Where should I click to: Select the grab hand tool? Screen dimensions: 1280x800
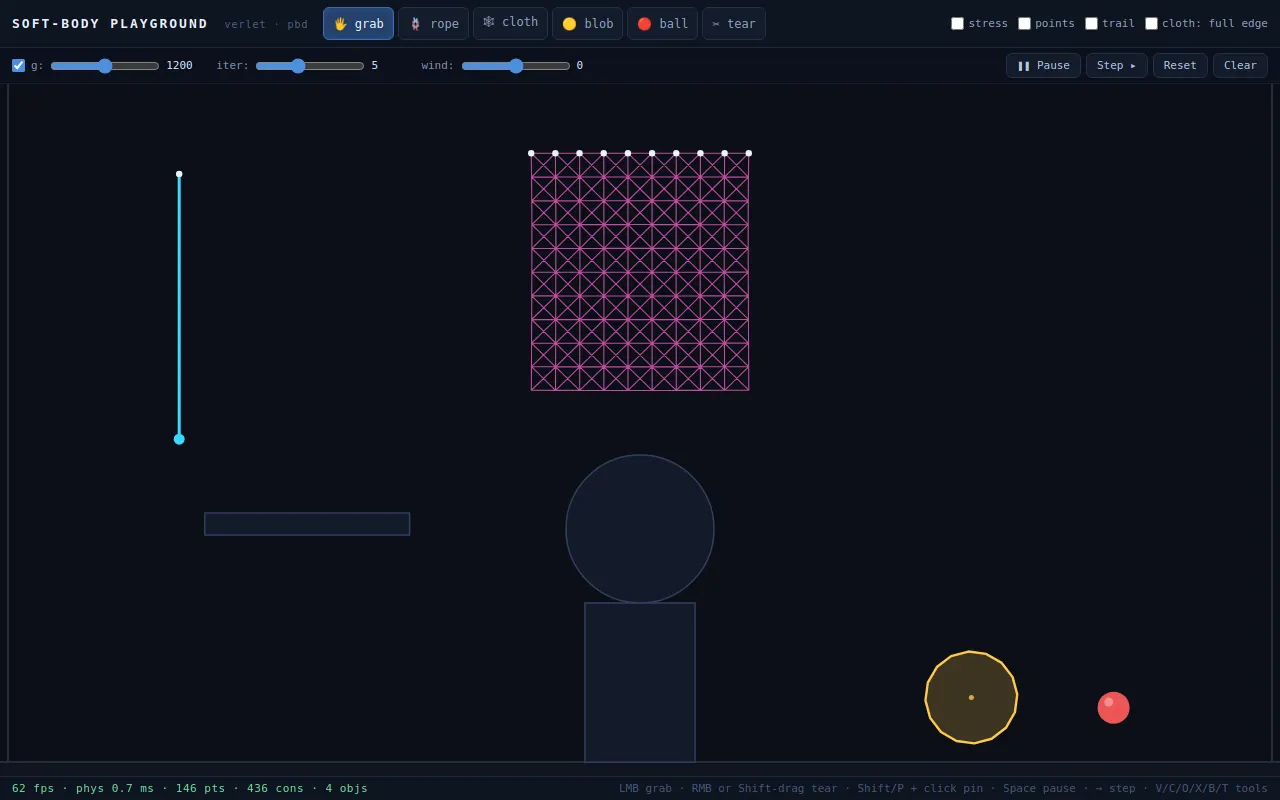tap(358, 24)
